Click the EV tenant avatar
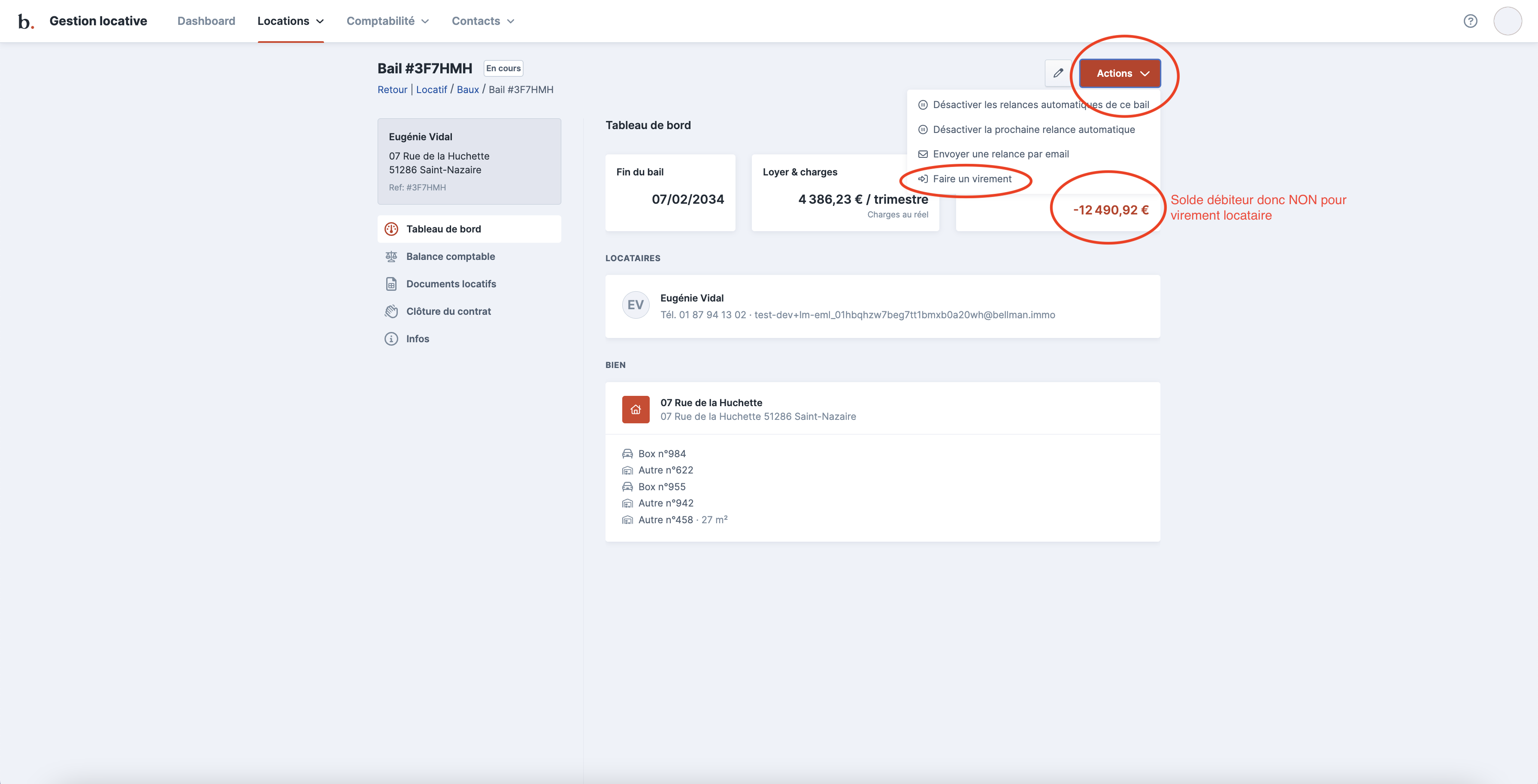1538x784 pixels. click(635, 305)
